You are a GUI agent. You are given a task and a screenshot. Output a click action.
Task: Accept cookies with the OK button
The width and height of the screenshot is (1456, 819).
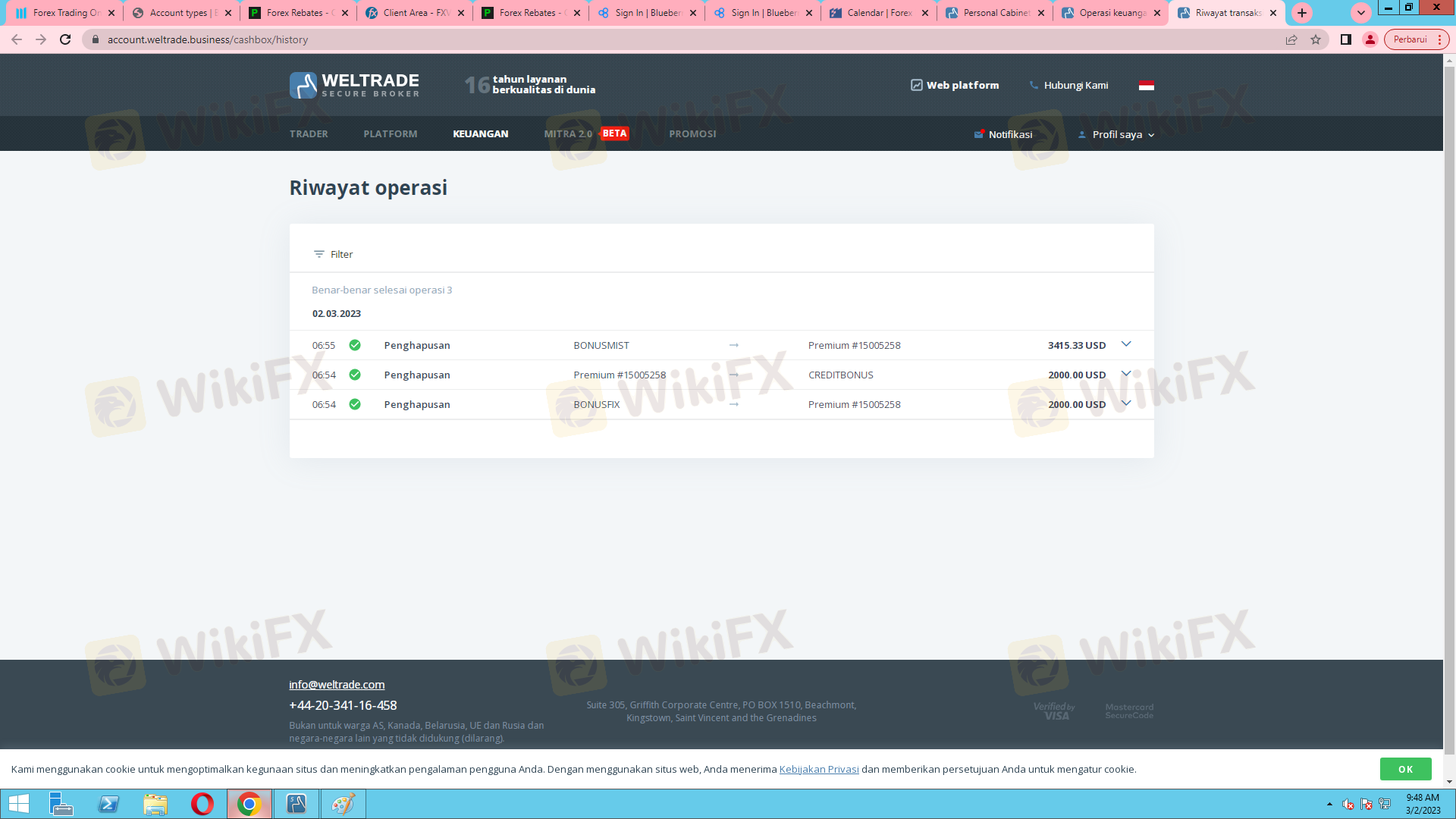tap(1405, 769)
